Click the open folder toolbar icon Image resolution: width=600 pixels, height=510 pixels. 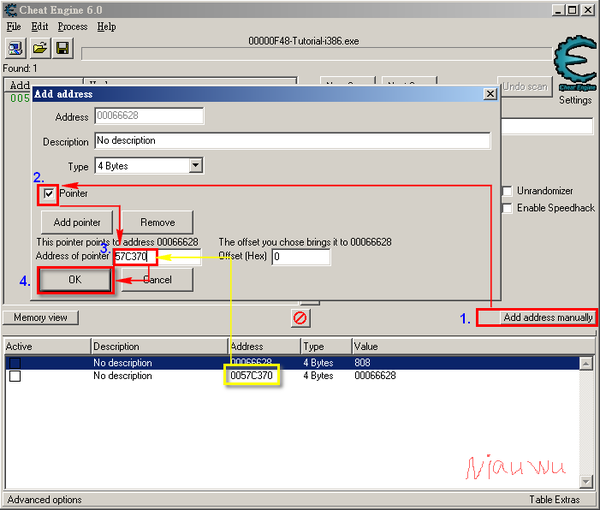(x=40, y=48)
